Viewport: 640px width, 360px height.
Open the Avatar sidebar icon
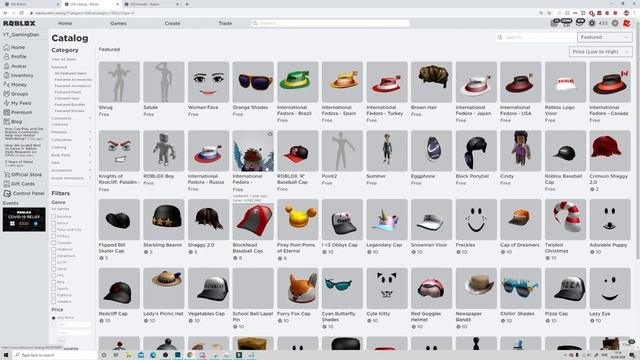(x=7, y=66)
